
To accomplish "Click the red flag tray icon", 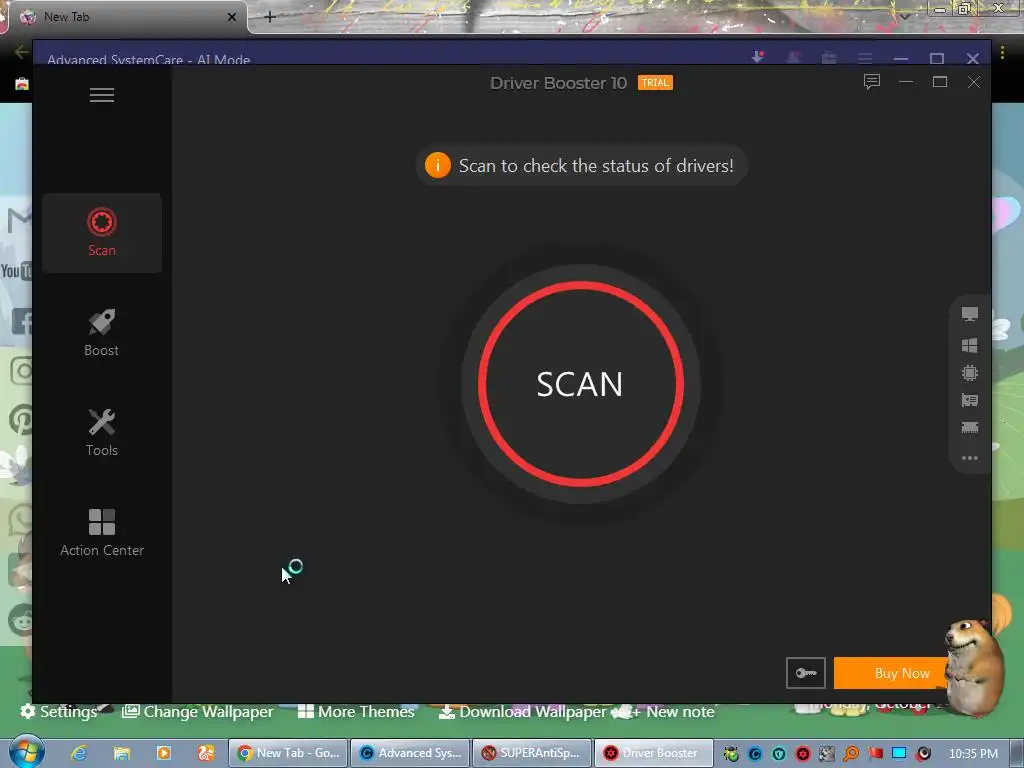I will pyautogui.click(x=875, y=754).
